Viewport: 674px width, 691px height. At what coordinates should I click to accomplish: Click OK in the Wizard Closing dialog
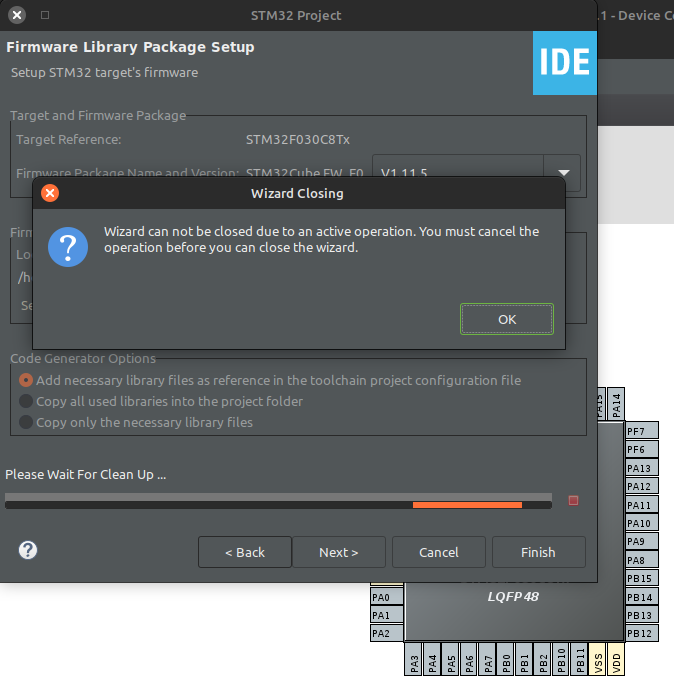pyautogui.click(x=506, y=319)
